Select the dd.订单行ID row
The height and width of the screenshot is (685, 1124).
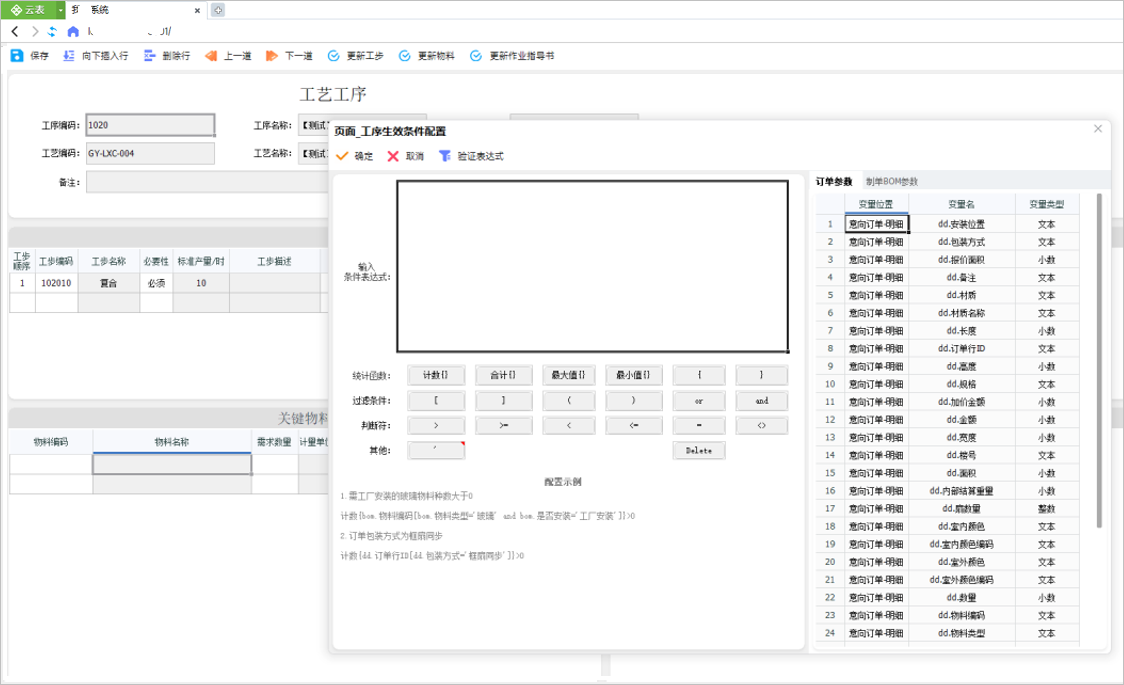[948, 348]
